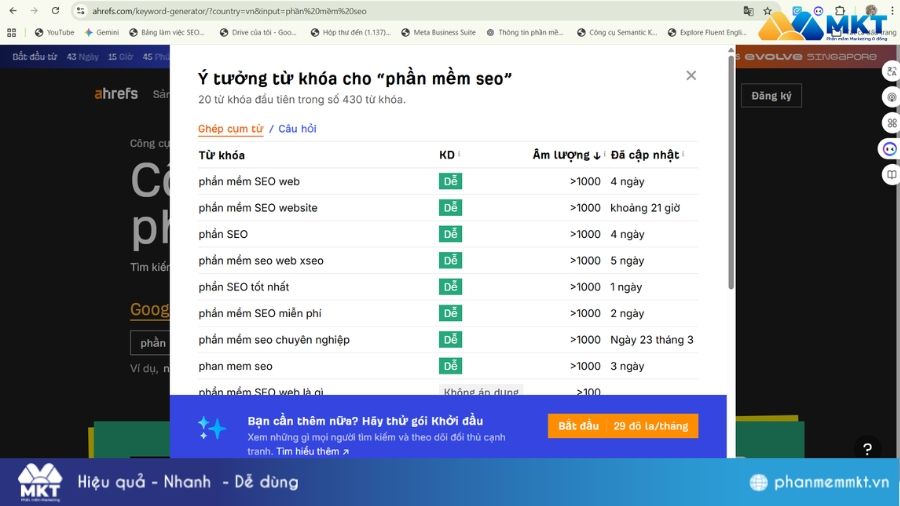
Task: Click the address bar URL
Action: coord(229,11)
